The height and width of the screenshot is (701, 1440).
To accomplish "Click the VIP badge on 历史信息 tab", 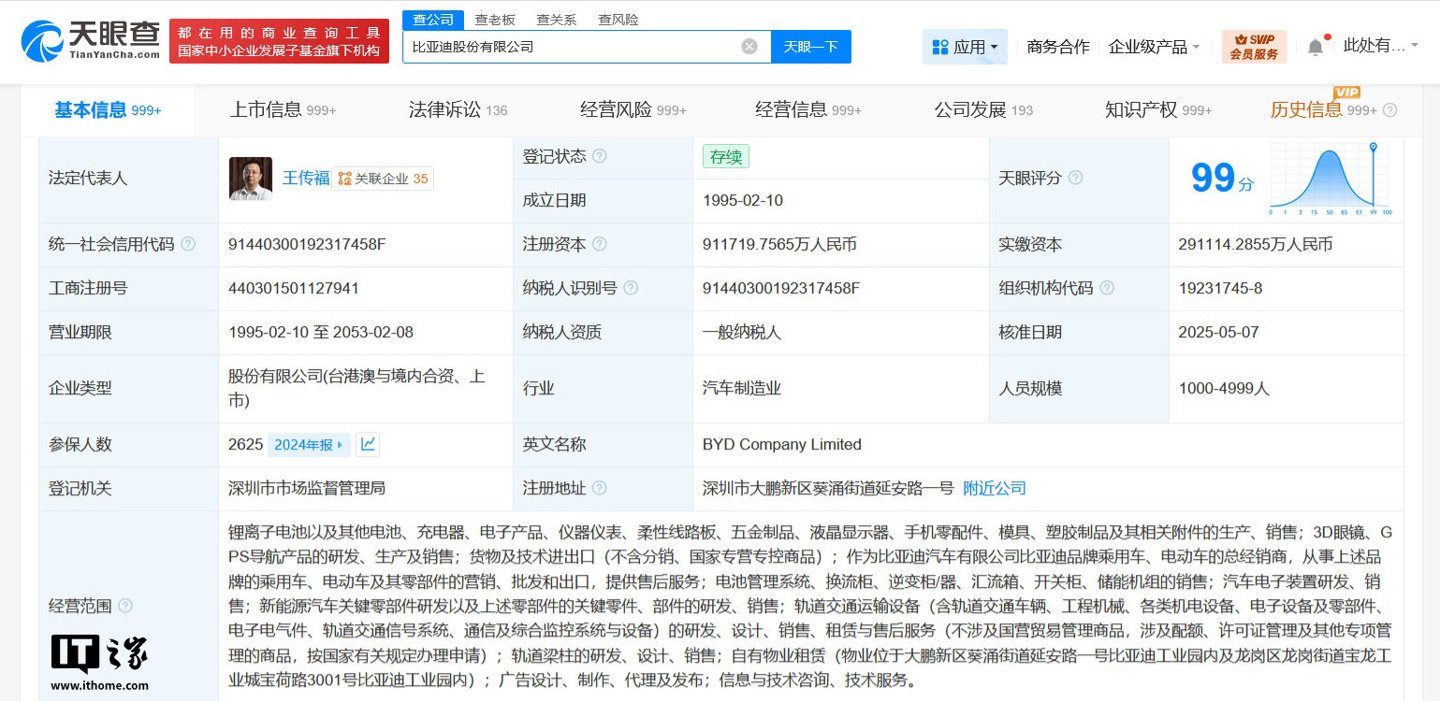I will (1347, 92).
